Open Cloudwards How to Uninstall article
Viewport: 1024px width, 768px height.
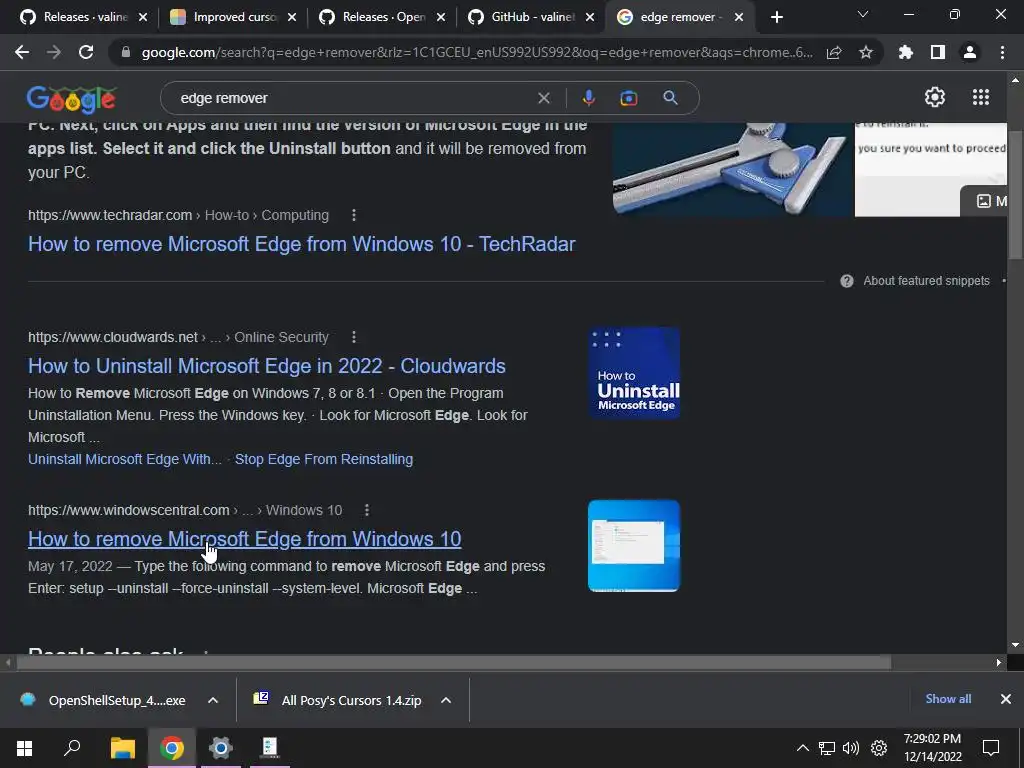click(x=266, y=366)
